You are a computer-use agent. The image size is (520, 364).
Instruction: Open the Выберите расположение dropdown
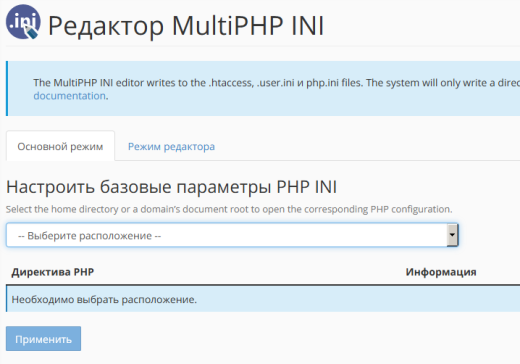pos(232,235)
